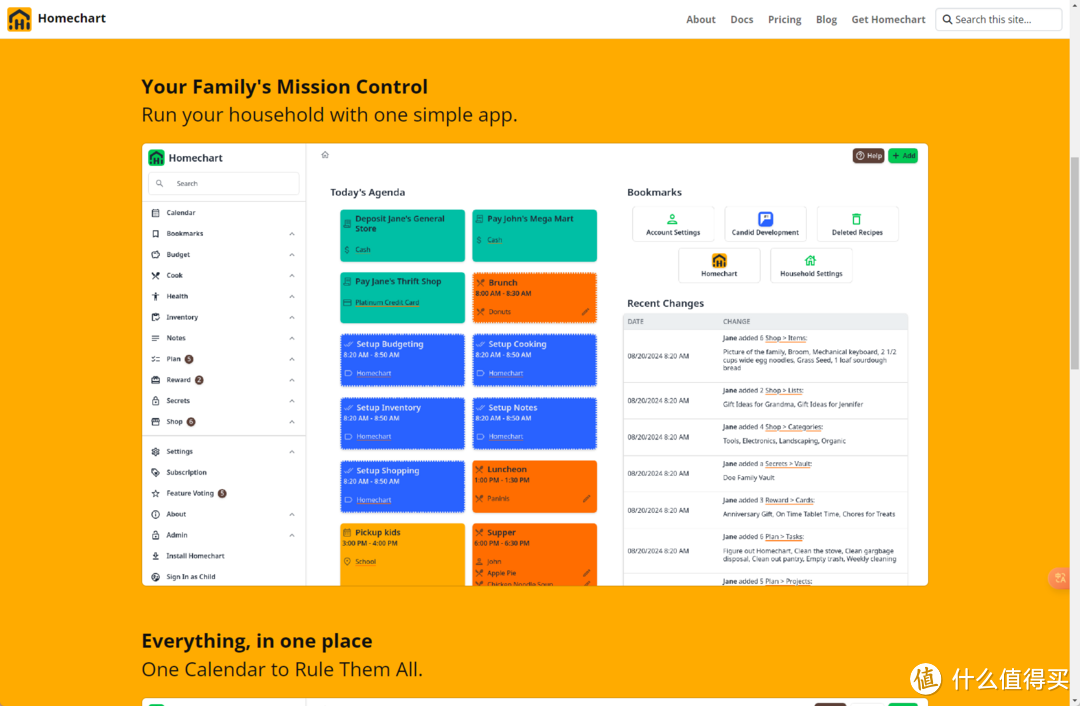Click the Homechart logo icon in header
The height and width of the screenshot is (706, 1080).
pos(19,19)
